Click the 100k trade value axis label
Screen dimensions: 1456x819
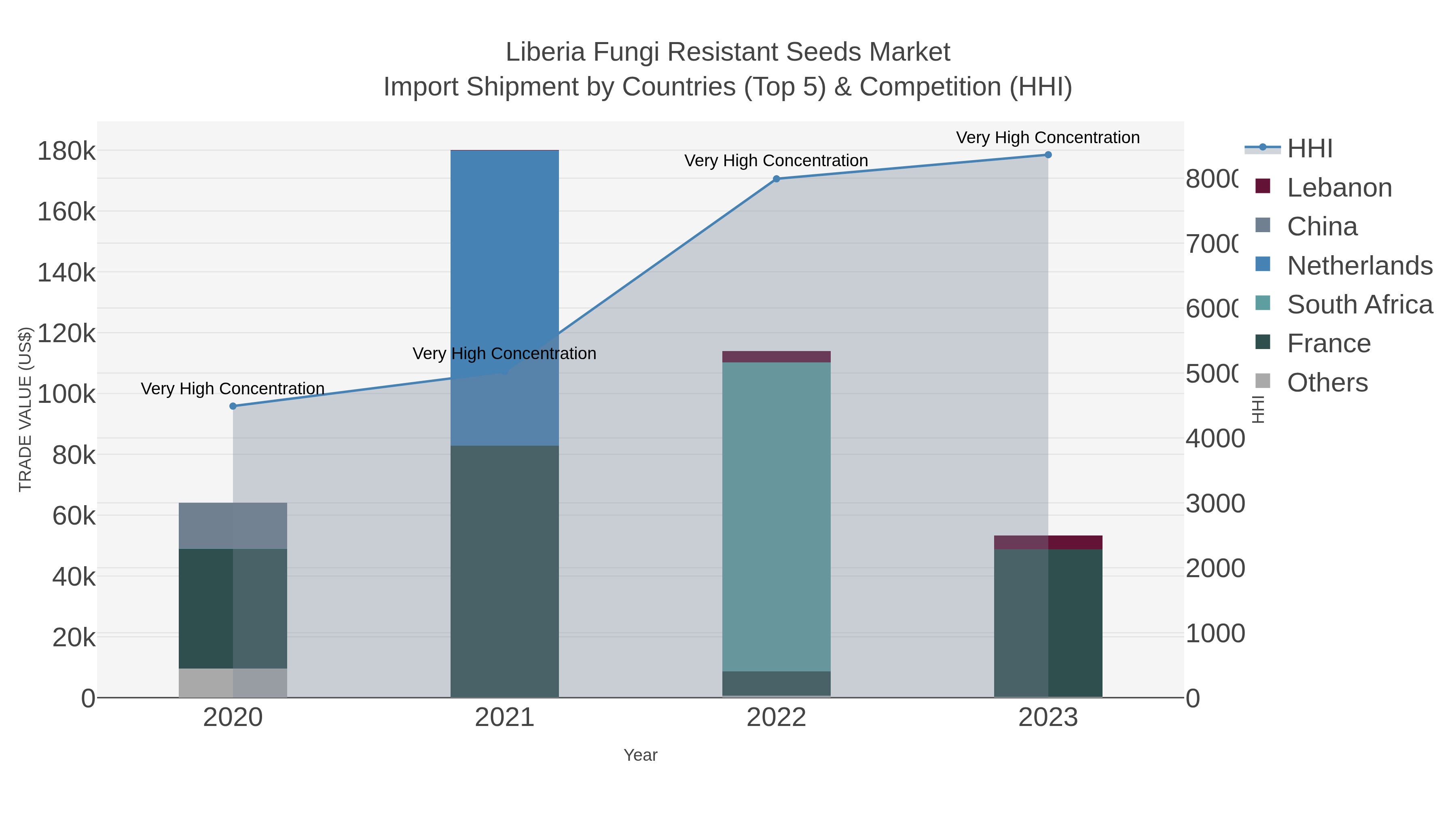(67, 394)
